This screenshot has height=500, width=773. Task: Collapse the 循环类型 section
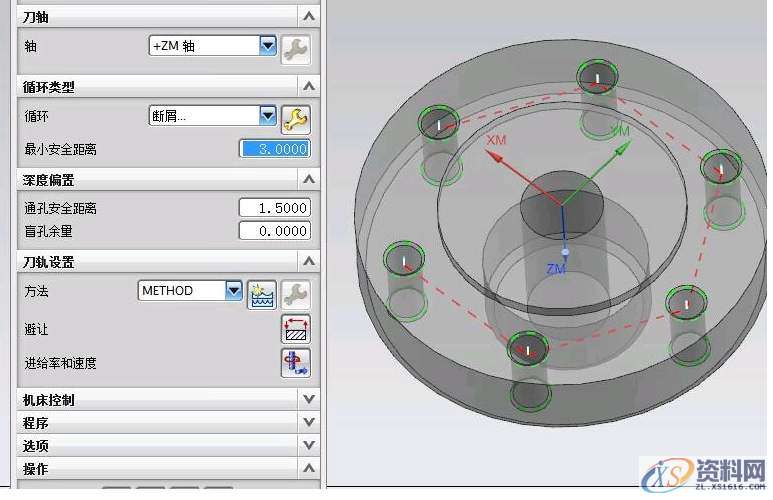[x=309, y=87]
